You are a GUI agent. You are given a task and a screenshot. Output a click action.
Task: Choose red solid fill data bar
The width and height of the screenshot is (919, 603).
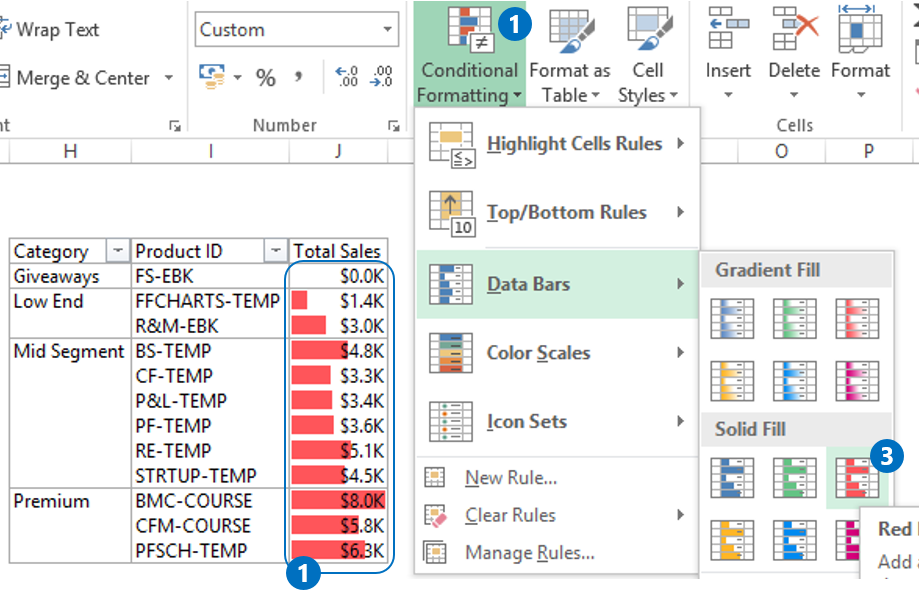pyautogui.click(x=857, y=478)
